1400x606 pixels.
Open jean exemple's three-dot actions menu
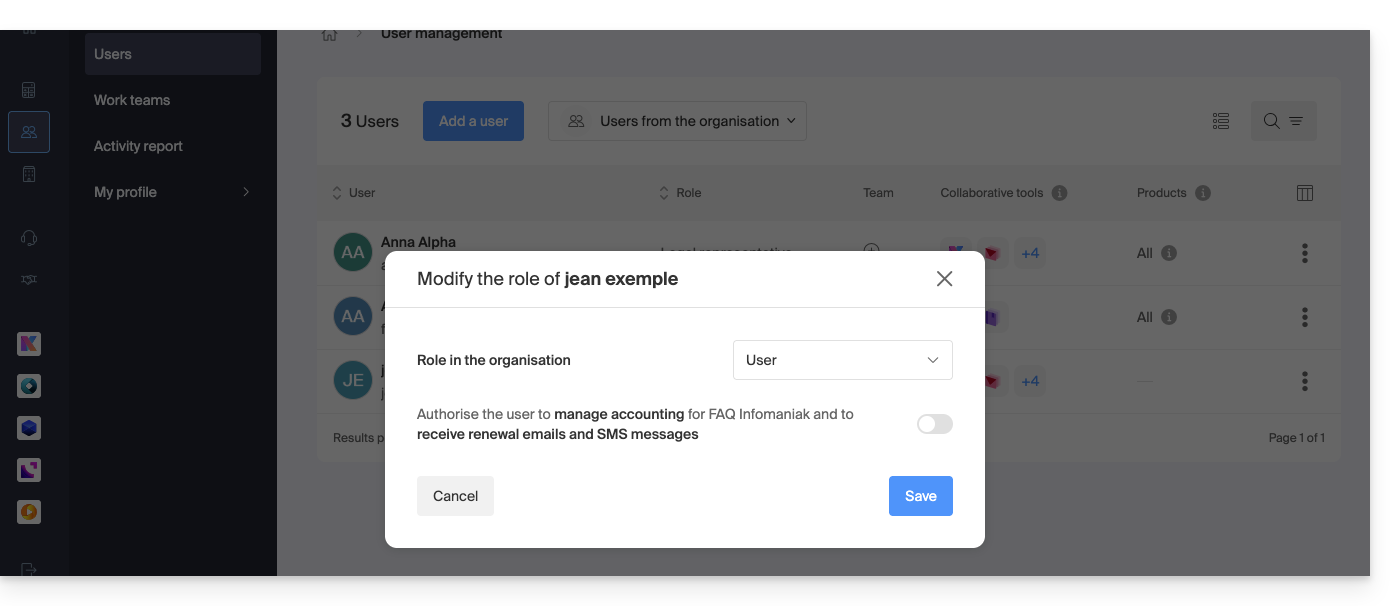pos(1304,381)
